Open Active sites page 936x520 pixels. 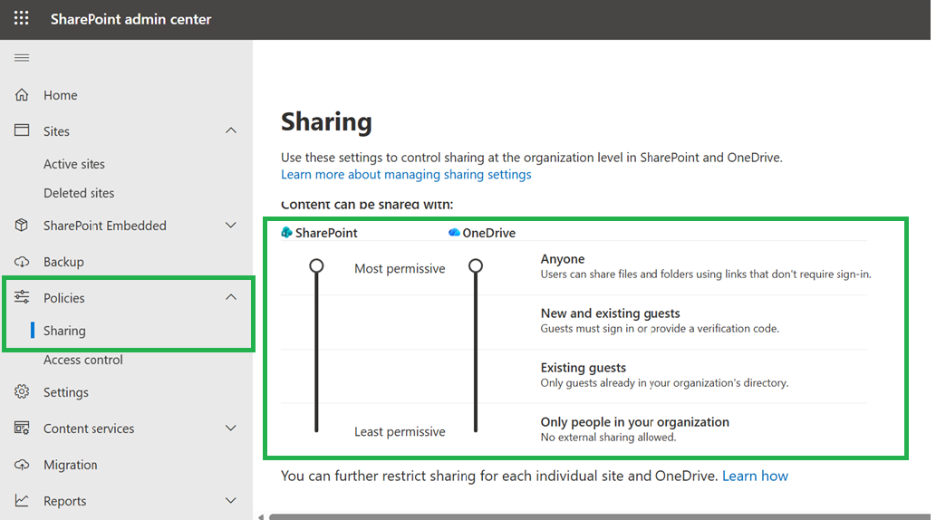click(x=74, y=164)
